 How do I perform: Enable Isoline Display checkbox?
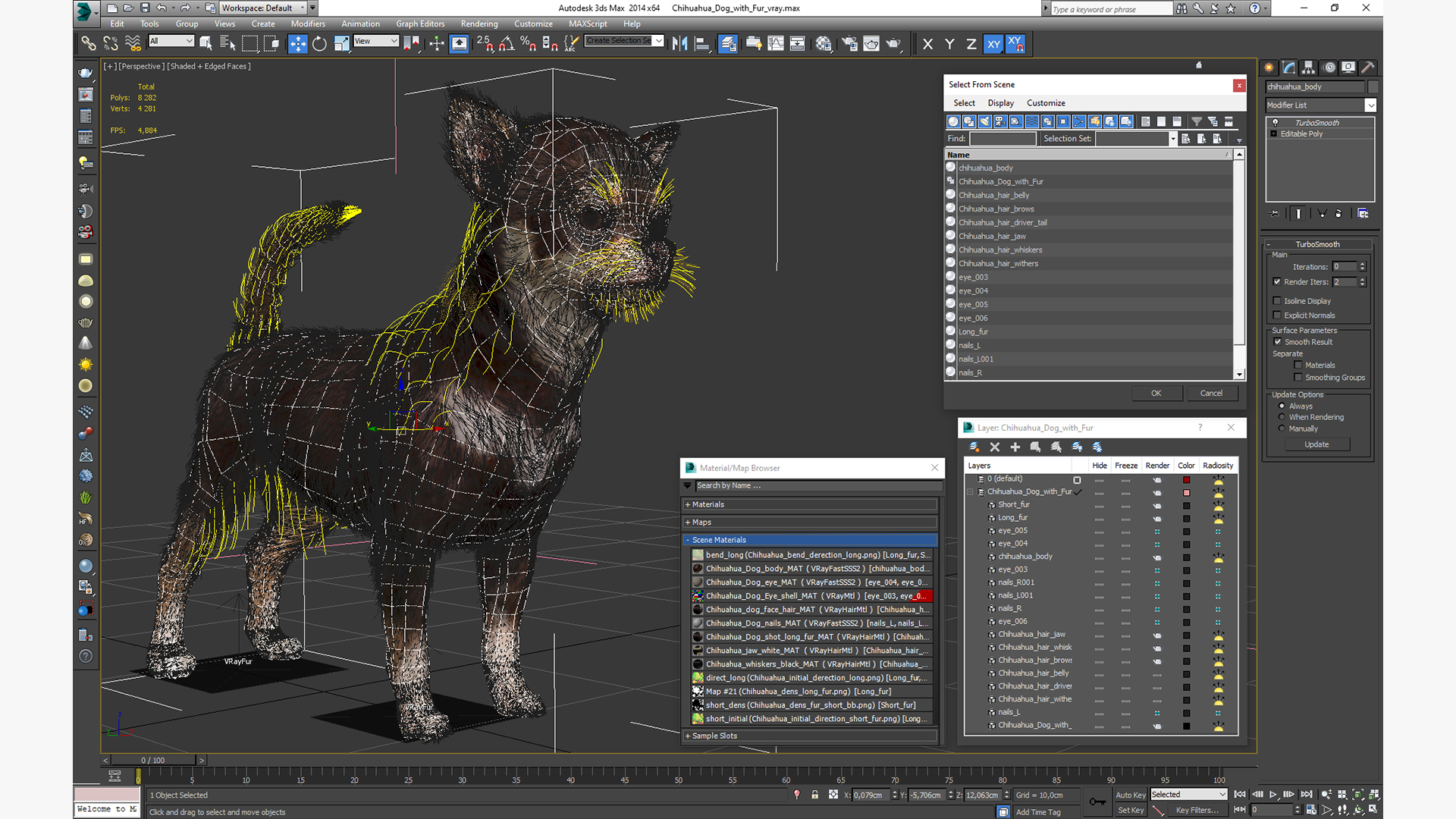pyautogui.click(x=1277, y=301)
